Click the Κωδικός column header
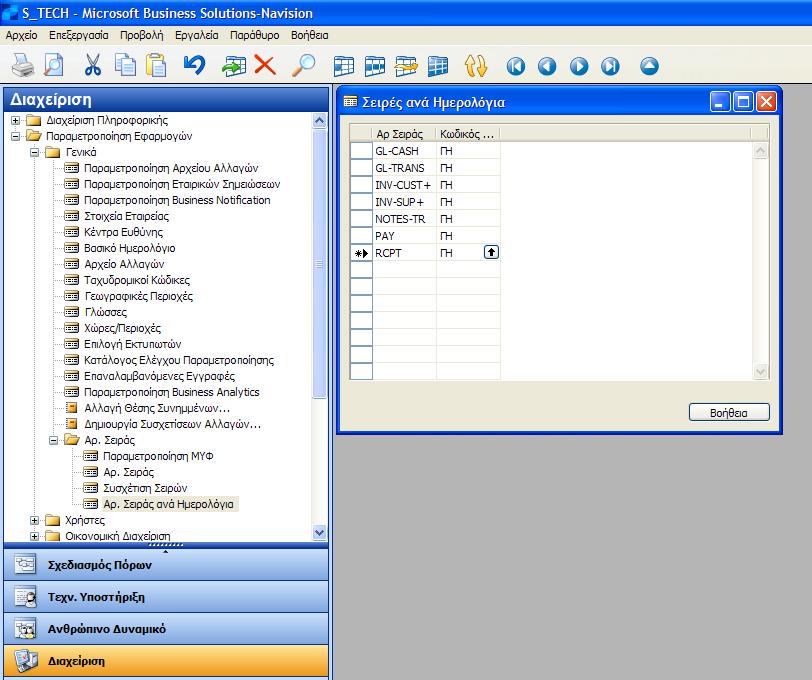812x680 pixels. tap(468, 134)
